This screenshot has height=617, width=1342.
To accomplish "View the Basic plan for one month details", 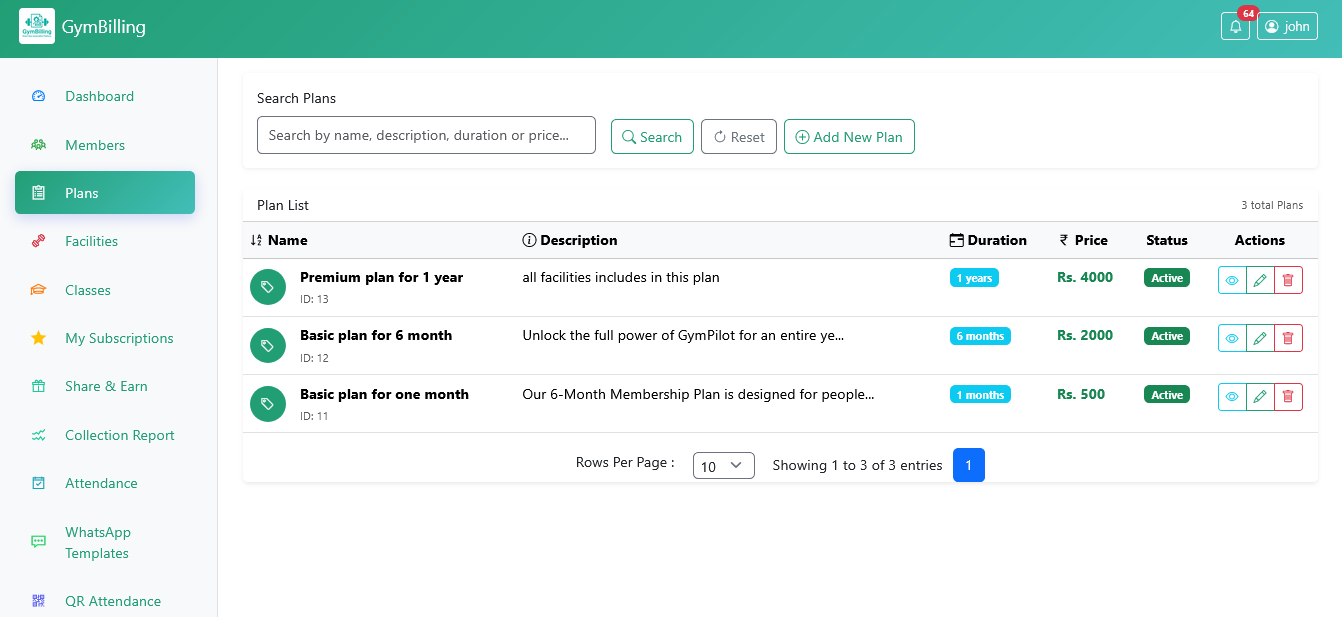I will pyautogui.click(x=1232, y=397).
